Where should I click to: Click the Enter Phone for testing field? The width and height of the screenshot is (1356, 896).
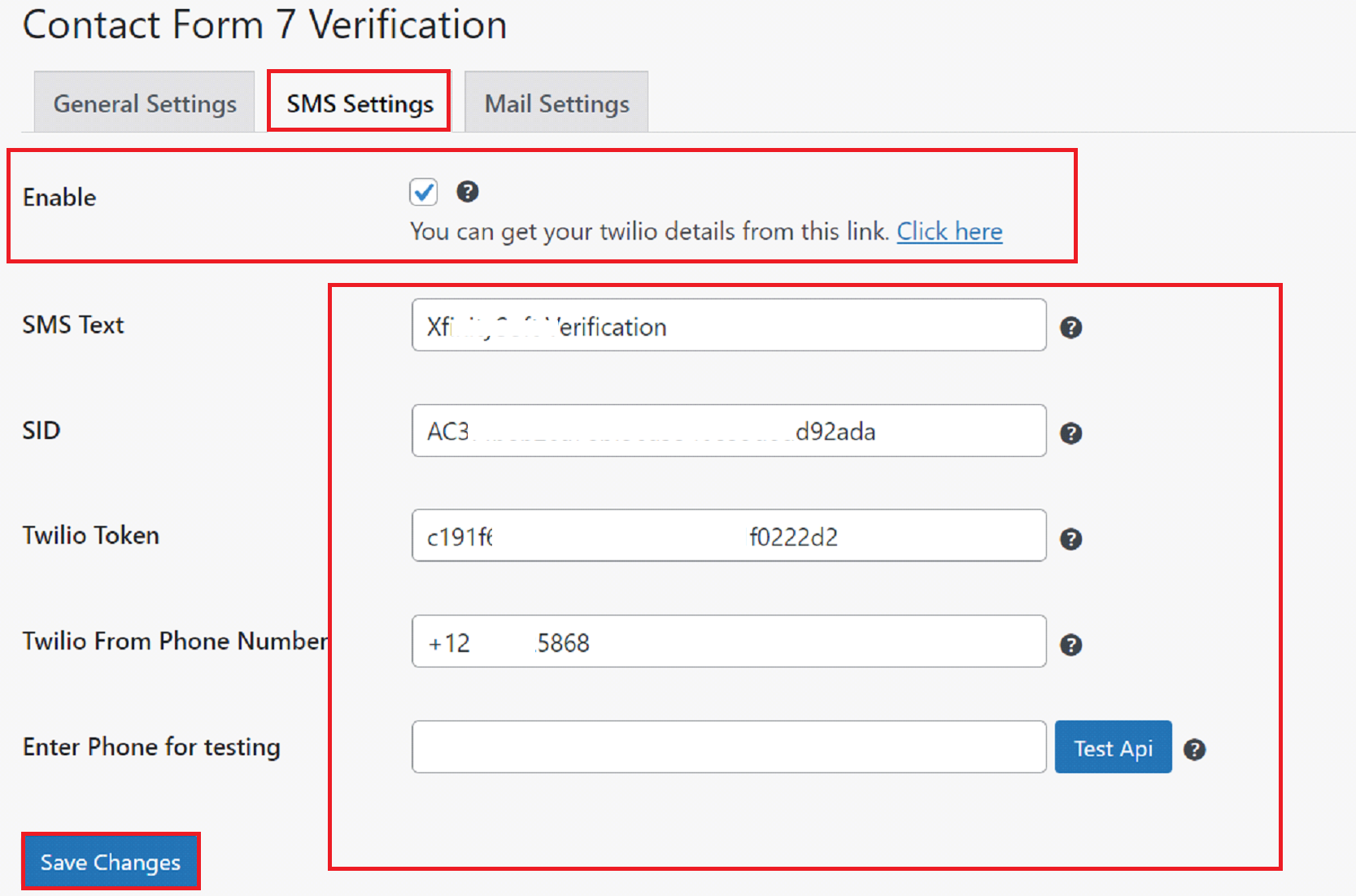click(729, 746)
